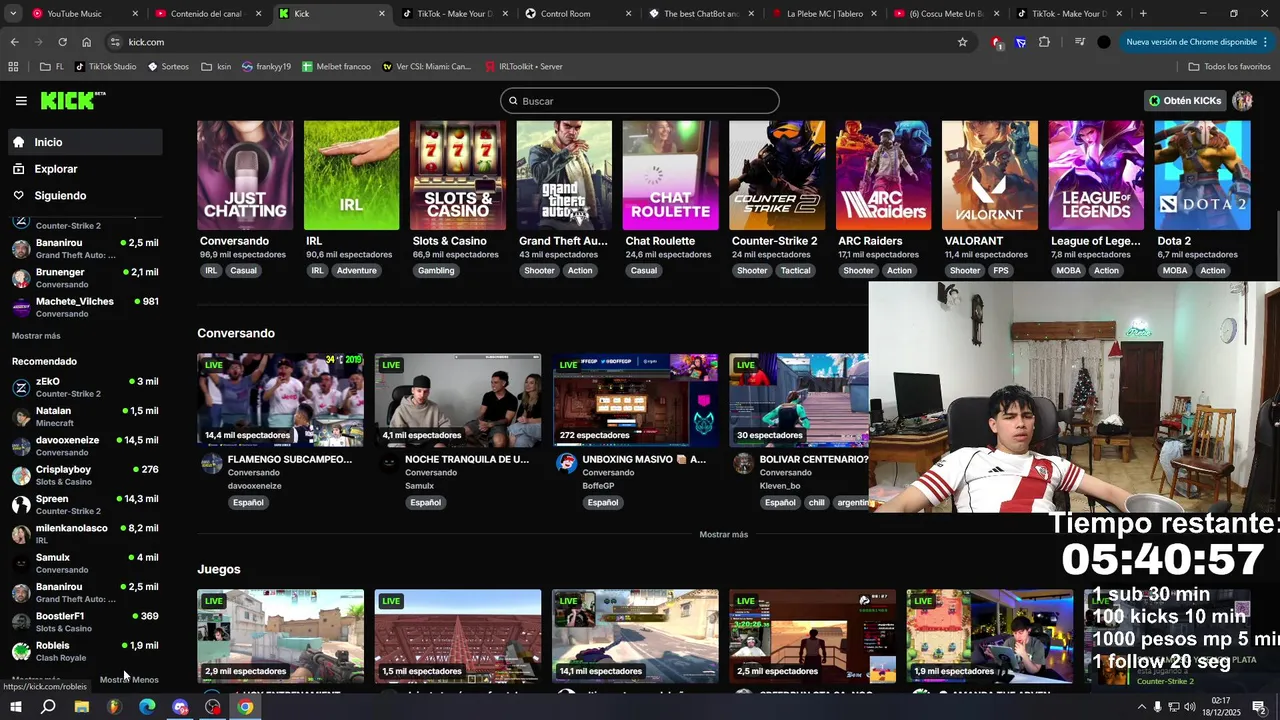Viewport: 1280px width, 720px height.
Task: Open Spreen channel in recommended list
Action: tap(84, 504)
